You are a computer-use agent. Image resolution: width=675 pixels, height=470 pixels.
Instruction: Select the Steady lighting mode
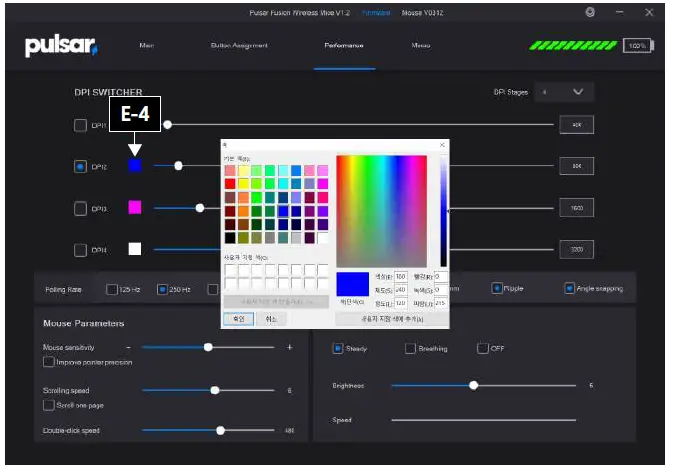[x=338, y=348]
